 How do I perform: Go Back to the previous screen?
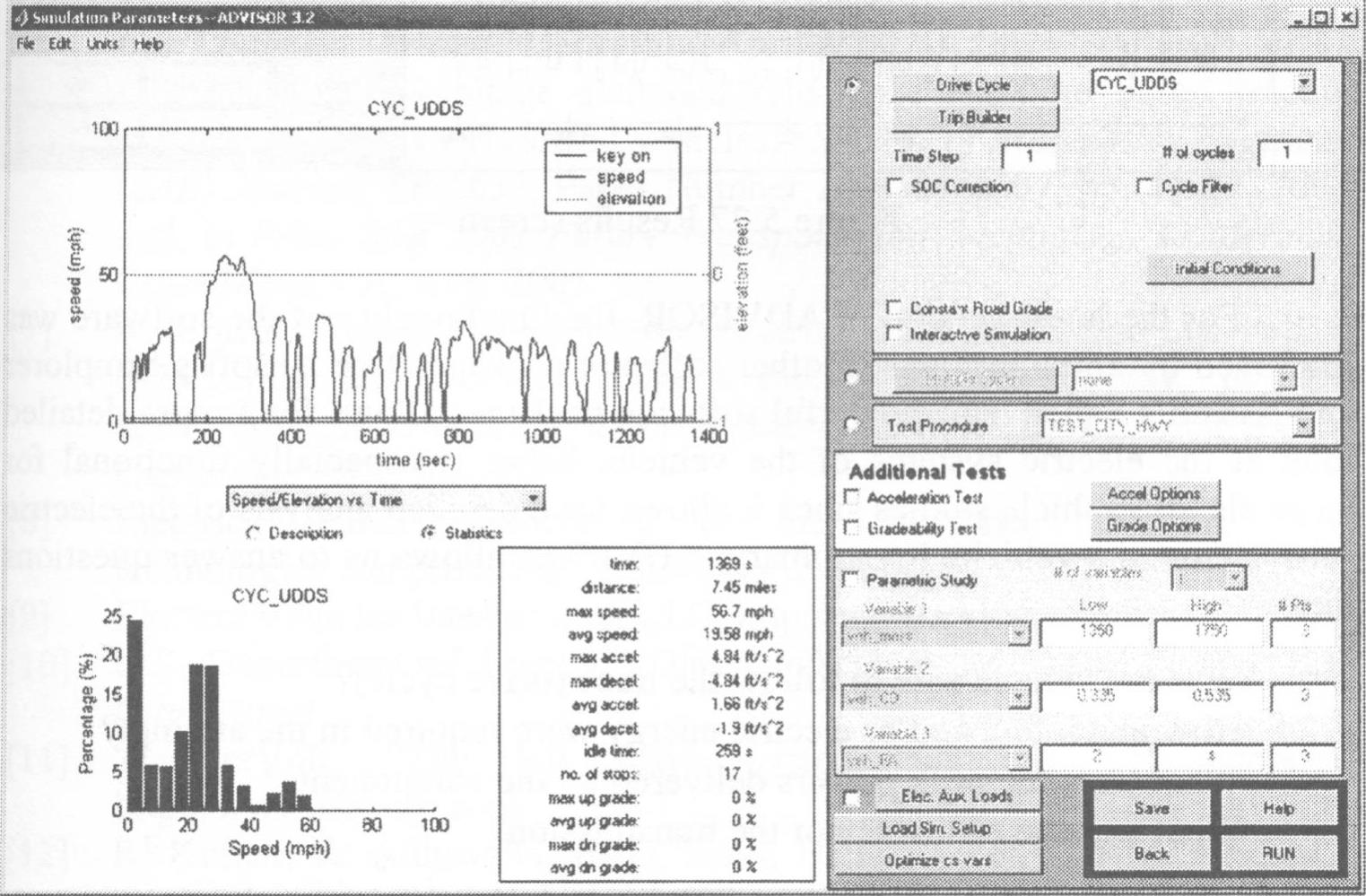1151,853
